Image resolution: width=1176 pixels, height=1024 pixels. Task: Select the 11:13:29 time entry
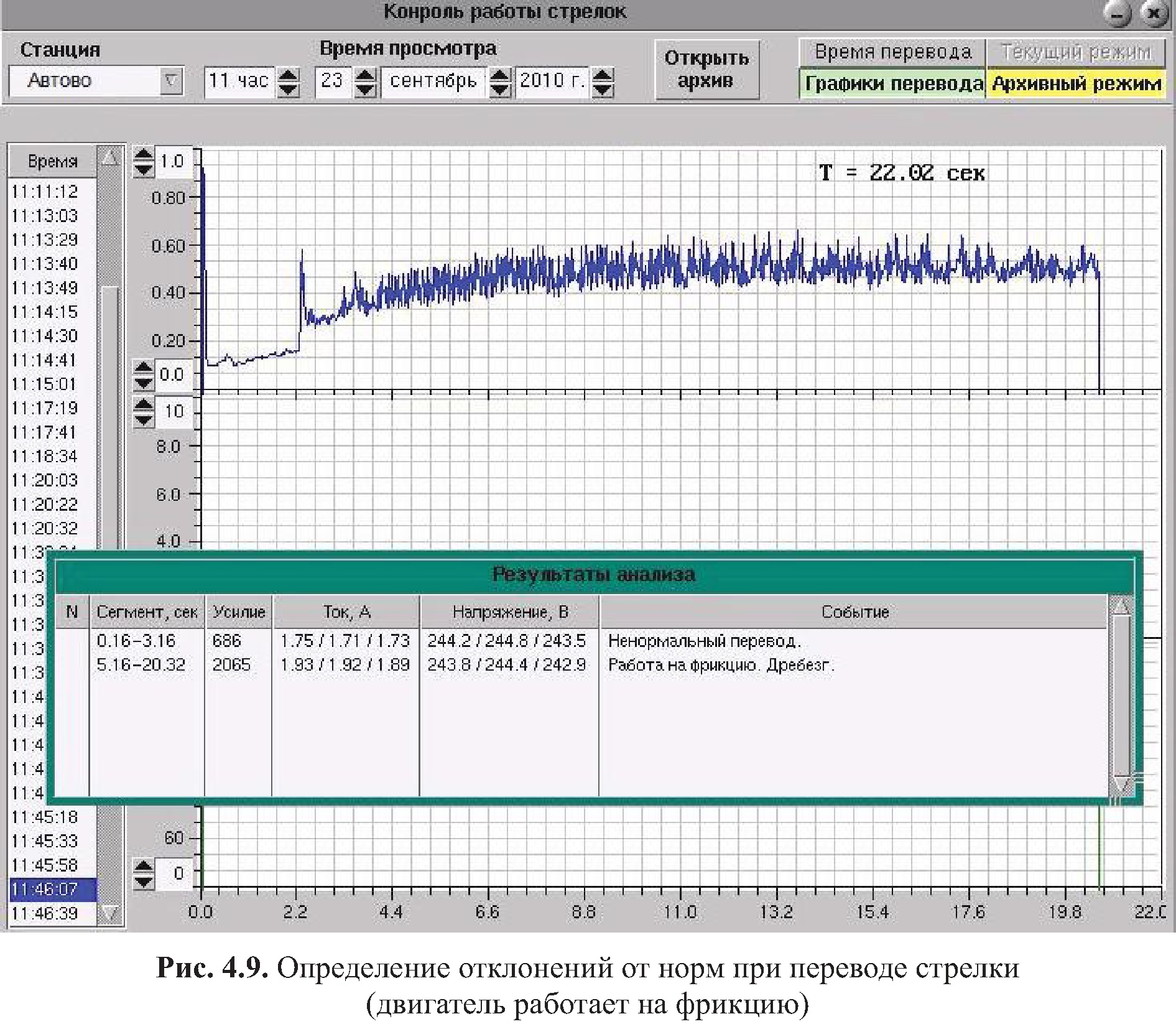point(45,240)
